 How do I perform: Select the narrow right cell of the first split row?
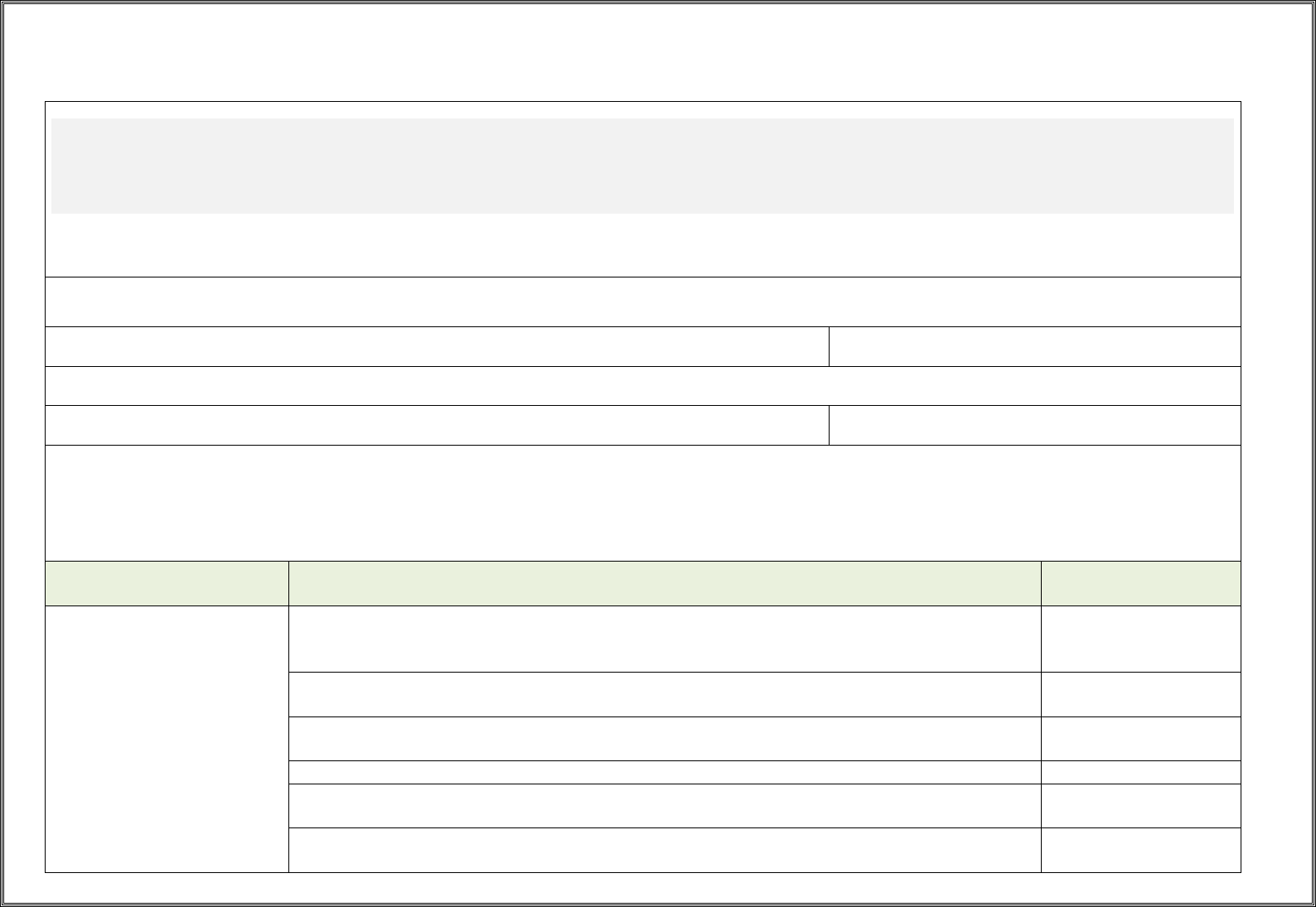tap(1034, 346)
